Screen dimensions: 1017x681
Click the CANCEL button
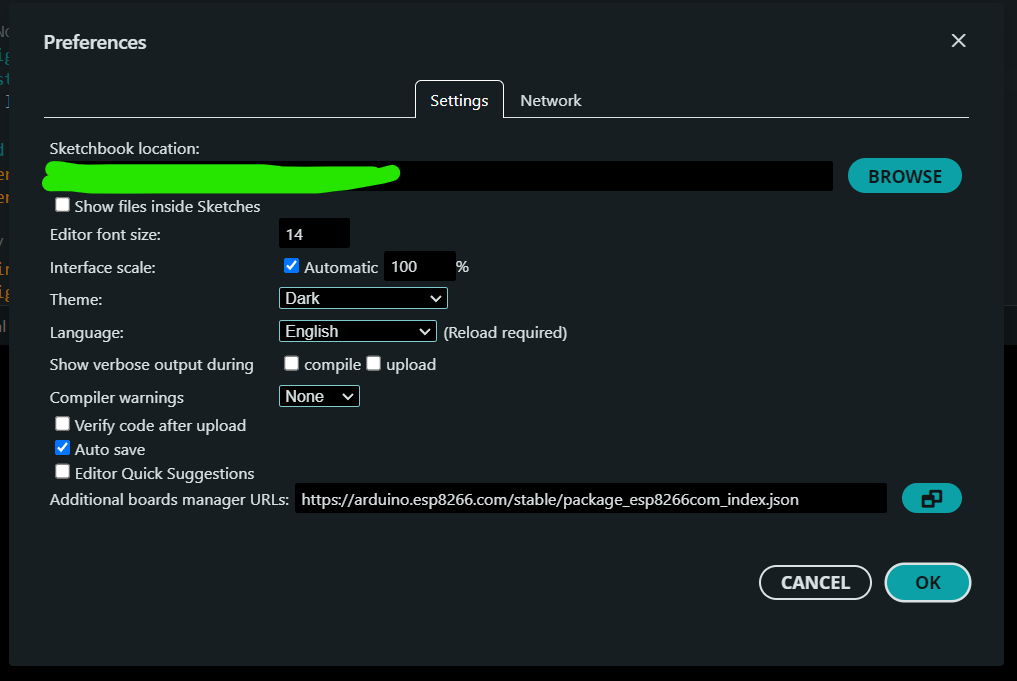click(x=815, y=582)
